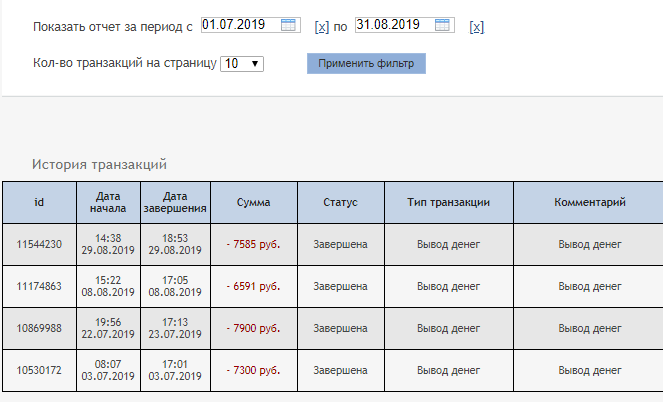Select transaction id 10869988
The width and height of the screenshot is (663, 402).
[39, 328]
